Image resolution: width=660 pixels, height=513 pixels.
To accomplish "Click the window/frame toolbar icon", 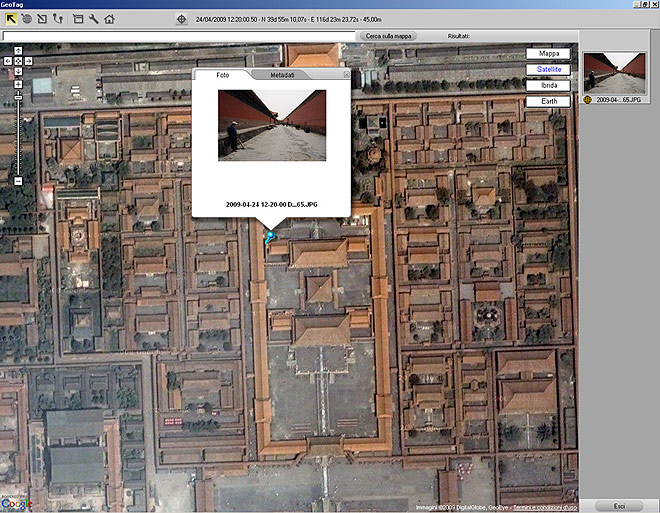I will pyautogui.click(x=78, y=19).
